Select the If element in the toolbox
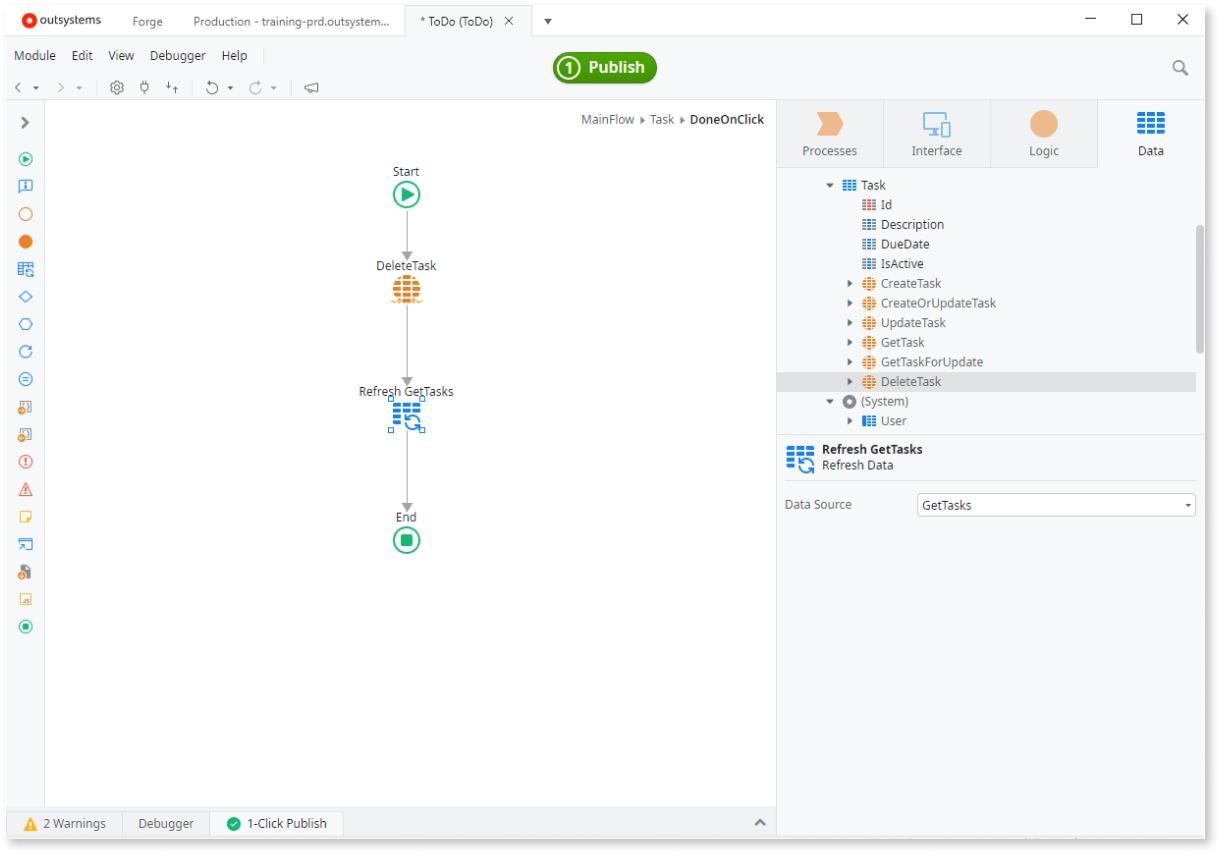 click(x=25, y=296)
